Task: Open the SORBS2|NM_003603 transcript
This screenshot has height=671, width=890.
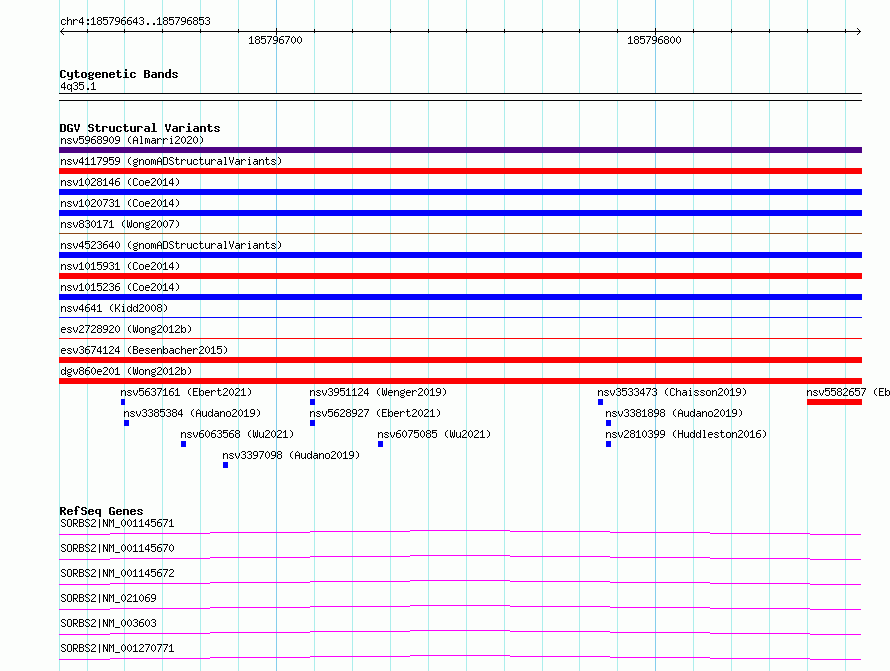Action: click(x=108, y=623)
